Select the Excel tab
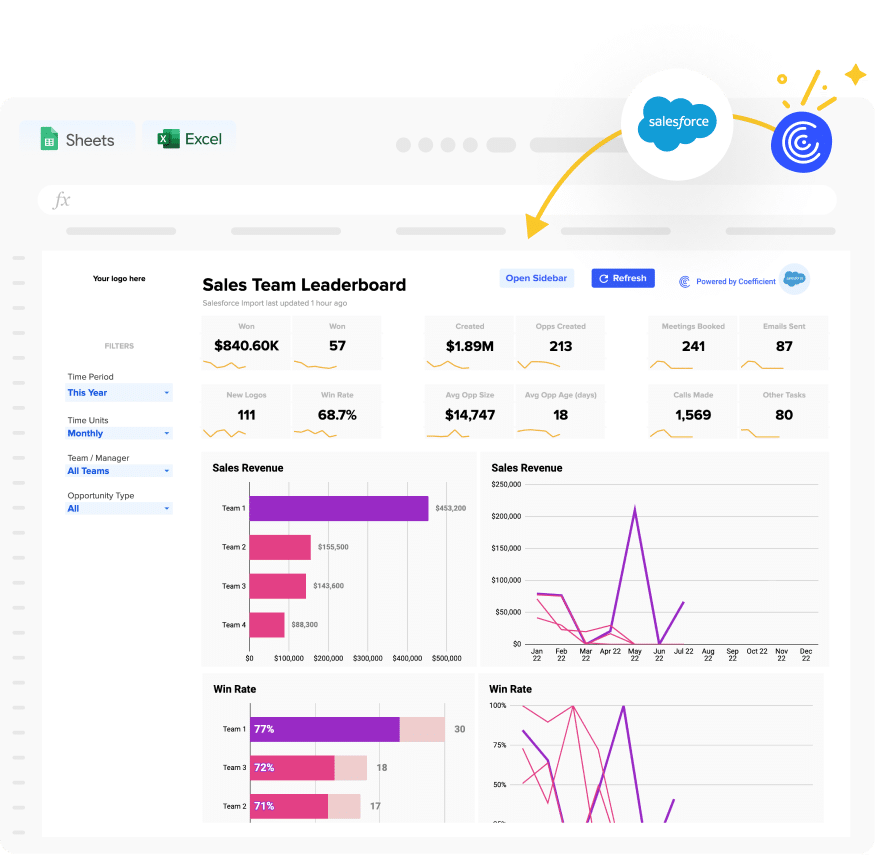 tap(190, 139)
